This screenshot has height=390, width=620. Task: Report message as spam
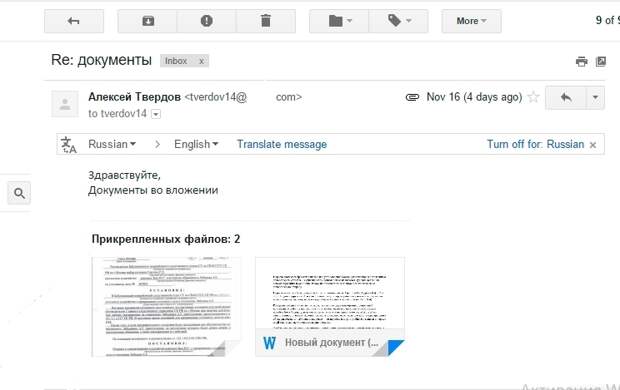click(x=206, y=21)
